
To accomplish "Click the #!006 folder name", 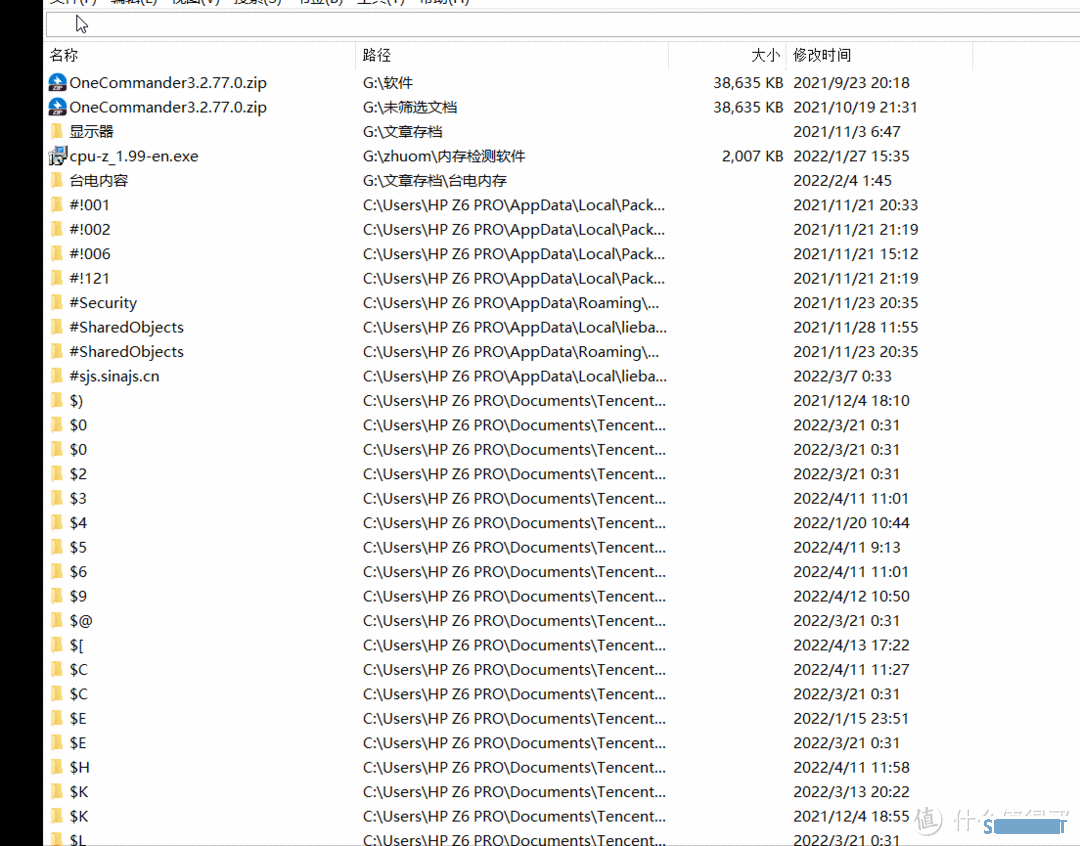I will (90, 254).
